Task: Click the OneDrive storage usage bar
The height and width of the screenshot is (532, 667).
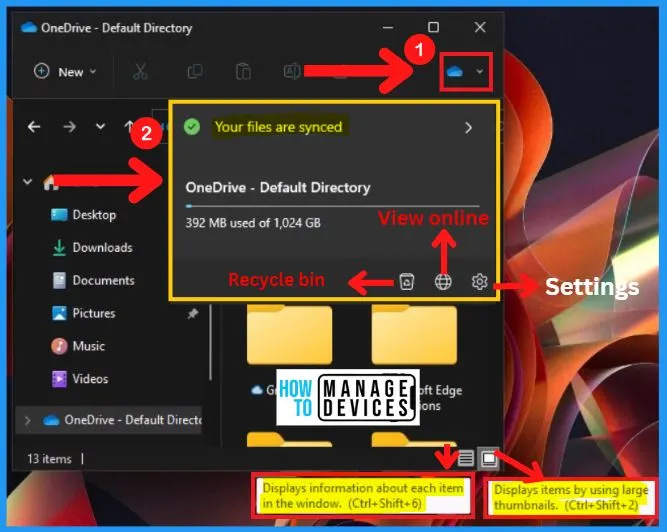Action: tap(332, 206)
